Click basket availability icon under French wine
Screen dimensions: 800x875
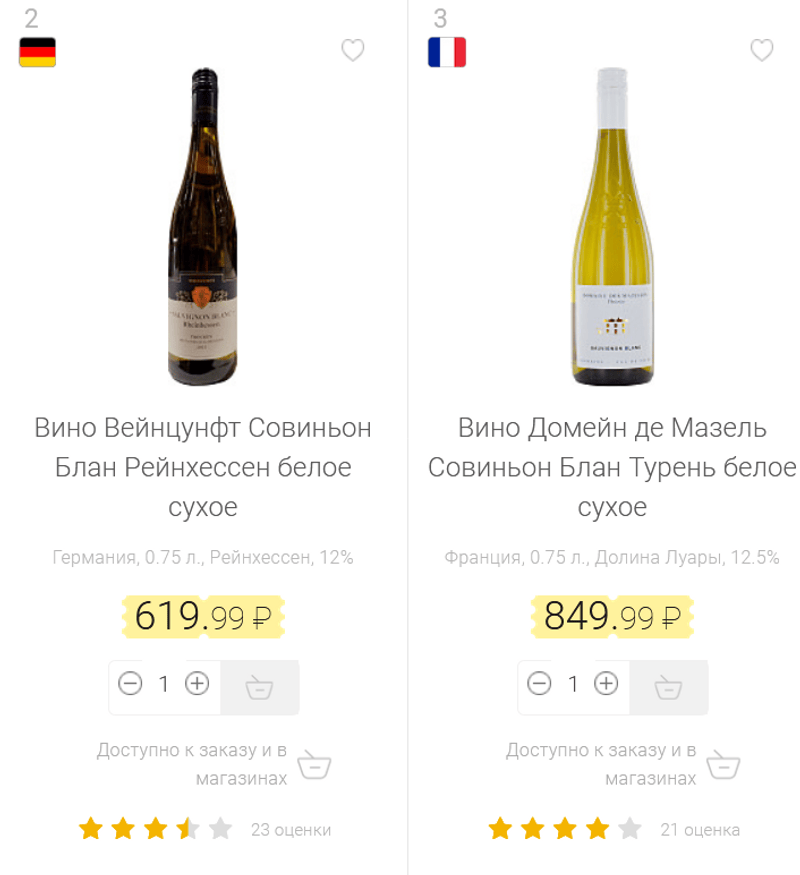click(723, 765)
